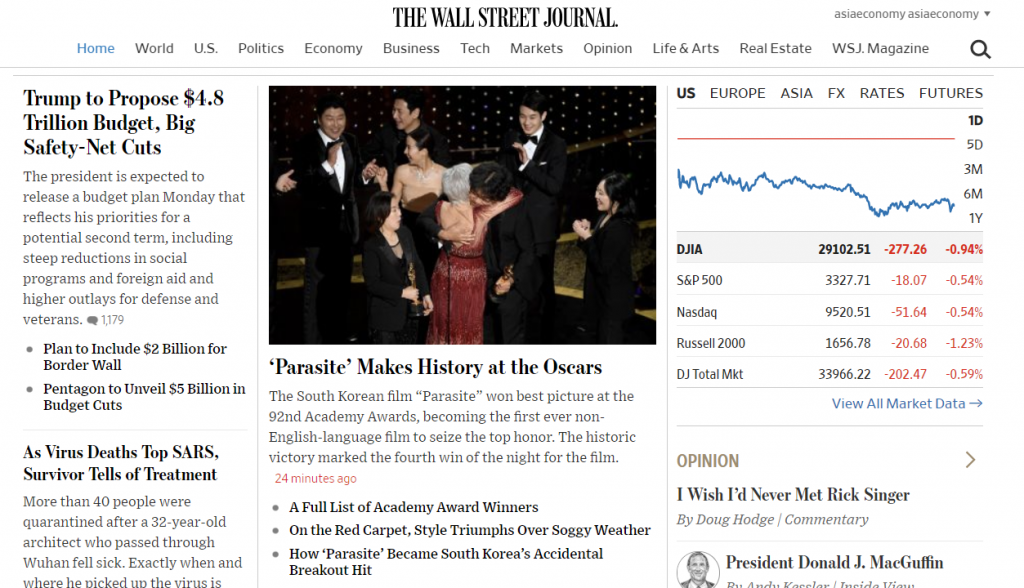The width and height of the screenshot is (1024, 588).
Task: Switch to the EUROPE markets tab
Action: (x=737, y=93)
